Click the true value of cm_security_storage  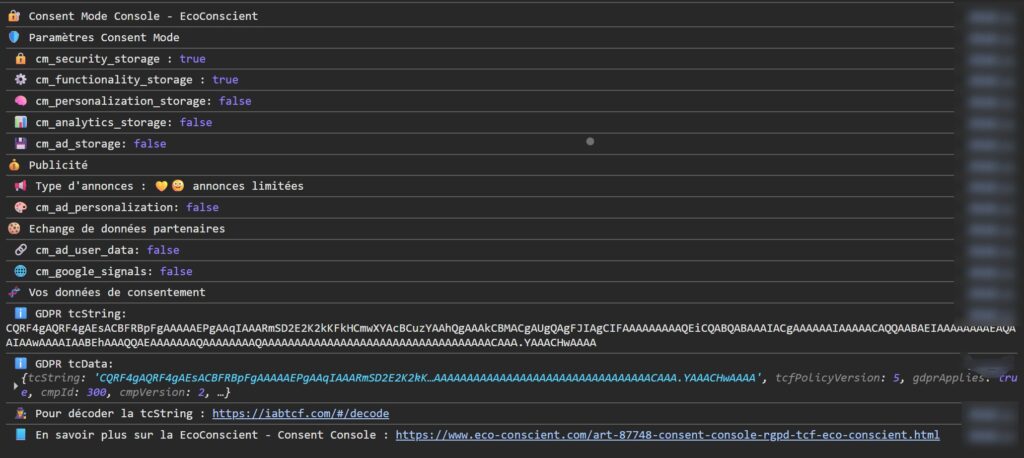tap(192, 59)
